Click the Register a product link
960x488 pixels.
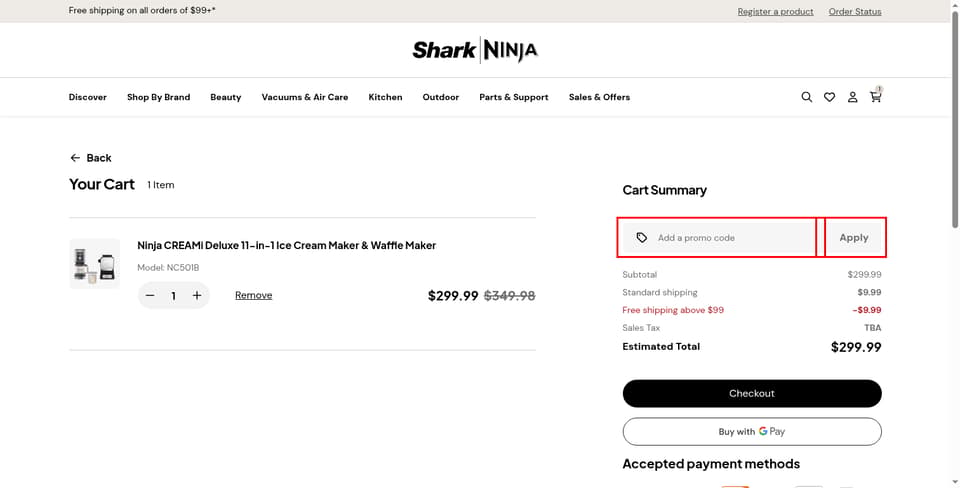pos(775,12)
